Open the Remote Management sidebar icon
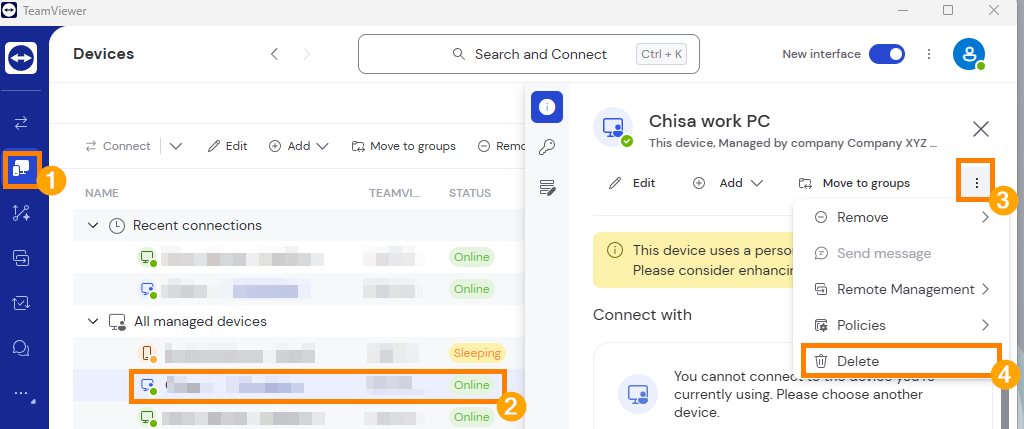Viewport: 1024px width, 429px height. click(x=21, y=258)
